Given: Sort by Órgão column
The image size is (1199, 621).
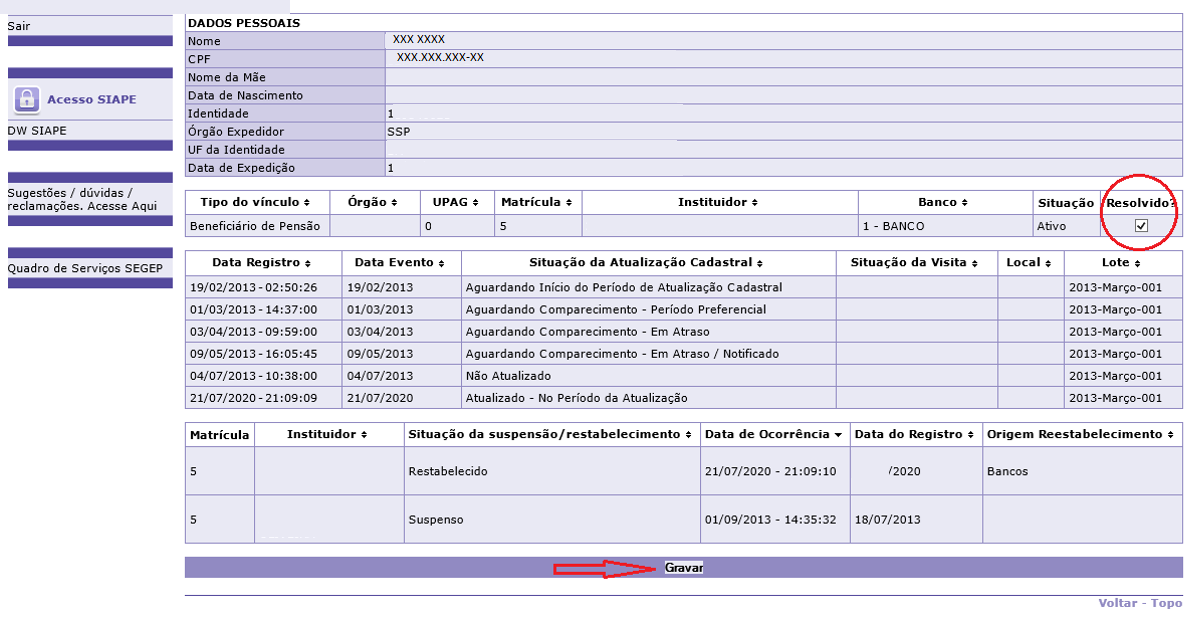Looking at the screenshot, I should (x=373, y=203).
